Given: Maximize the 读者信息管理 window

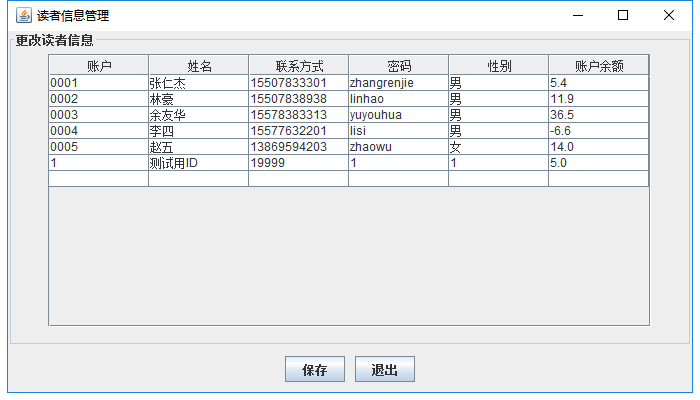Looking at the screenshot, I should (623, 15).
